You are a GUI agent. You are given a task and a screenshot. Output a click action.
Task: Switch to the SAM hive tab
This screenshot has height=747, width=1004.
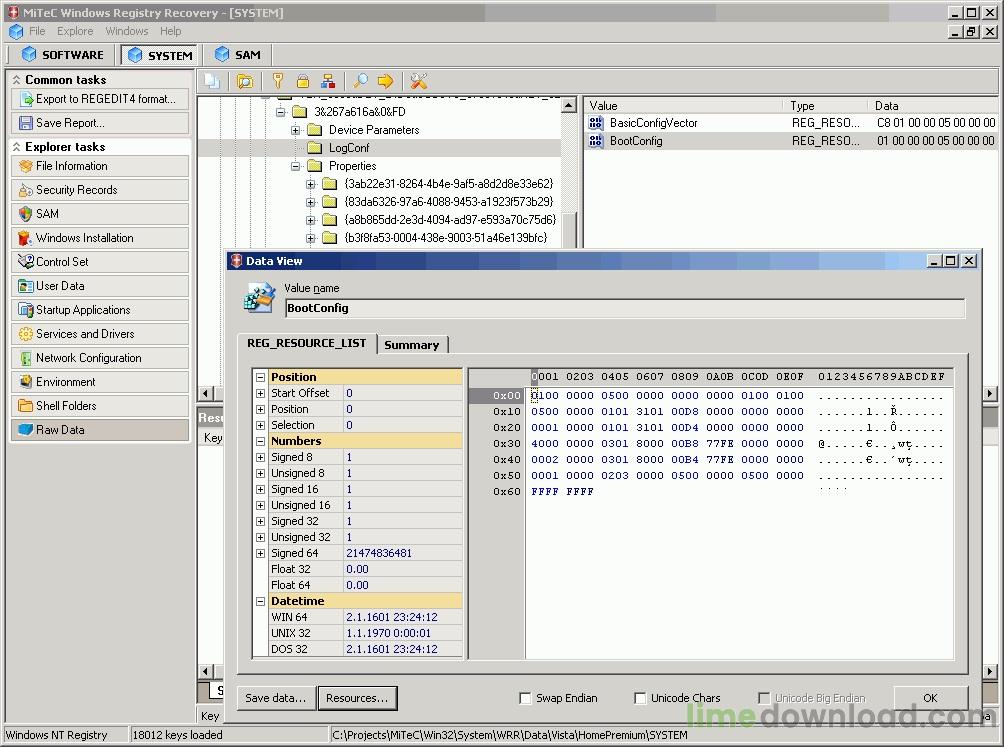coord(238,55)
